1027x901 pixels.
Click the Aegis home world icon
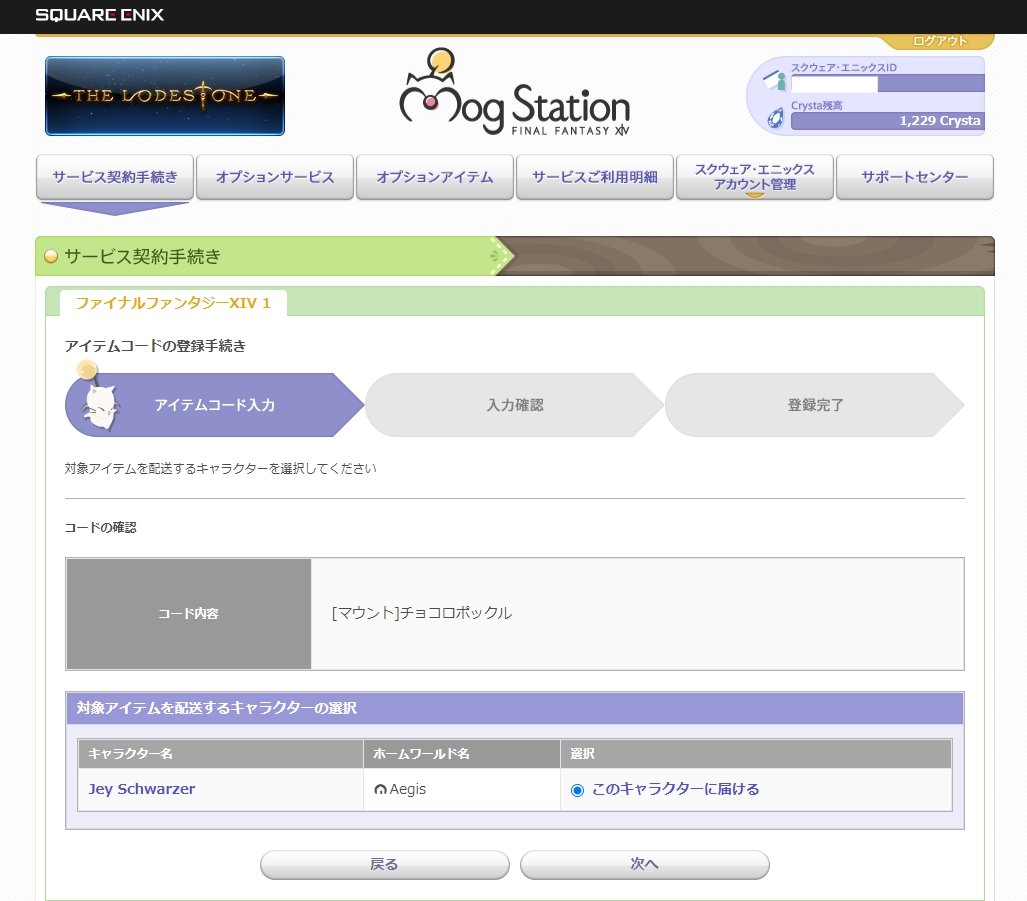click(x=380, y=790)
